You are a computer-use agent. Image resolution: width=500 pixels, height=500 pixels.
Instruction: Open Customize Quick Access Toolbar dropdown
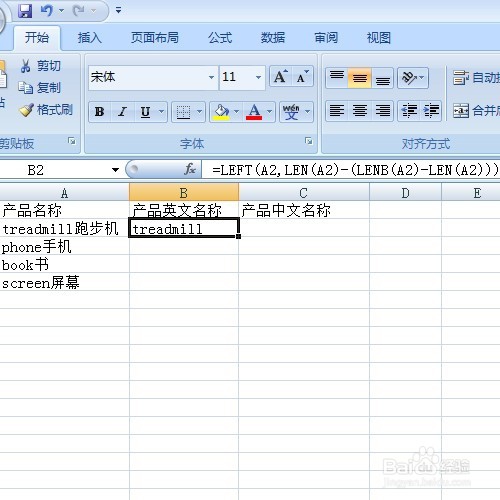[x=118, y=11]
